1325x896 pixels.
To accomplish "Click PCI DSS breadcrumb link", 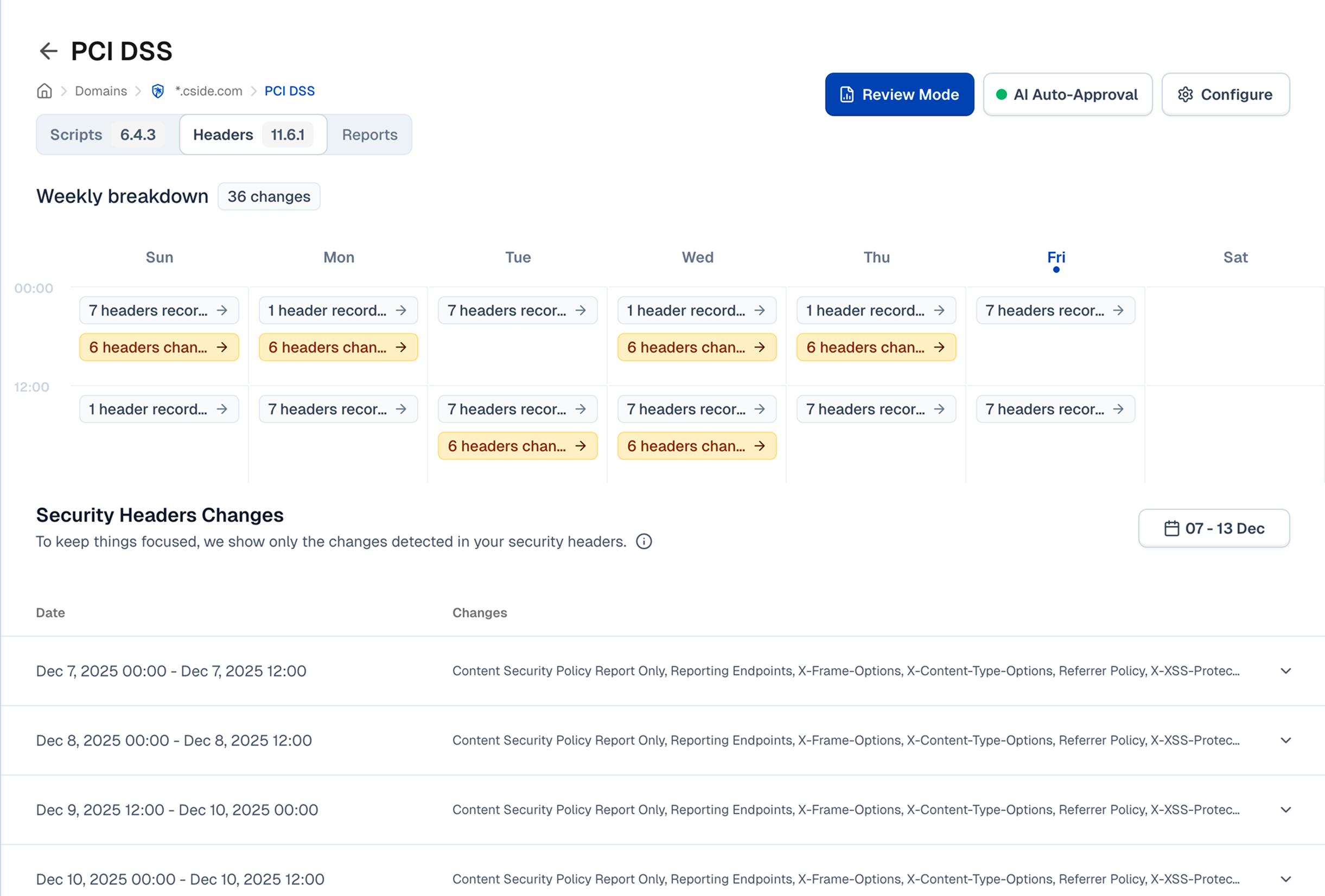I will pyautogui.click(x=290, y=91).
